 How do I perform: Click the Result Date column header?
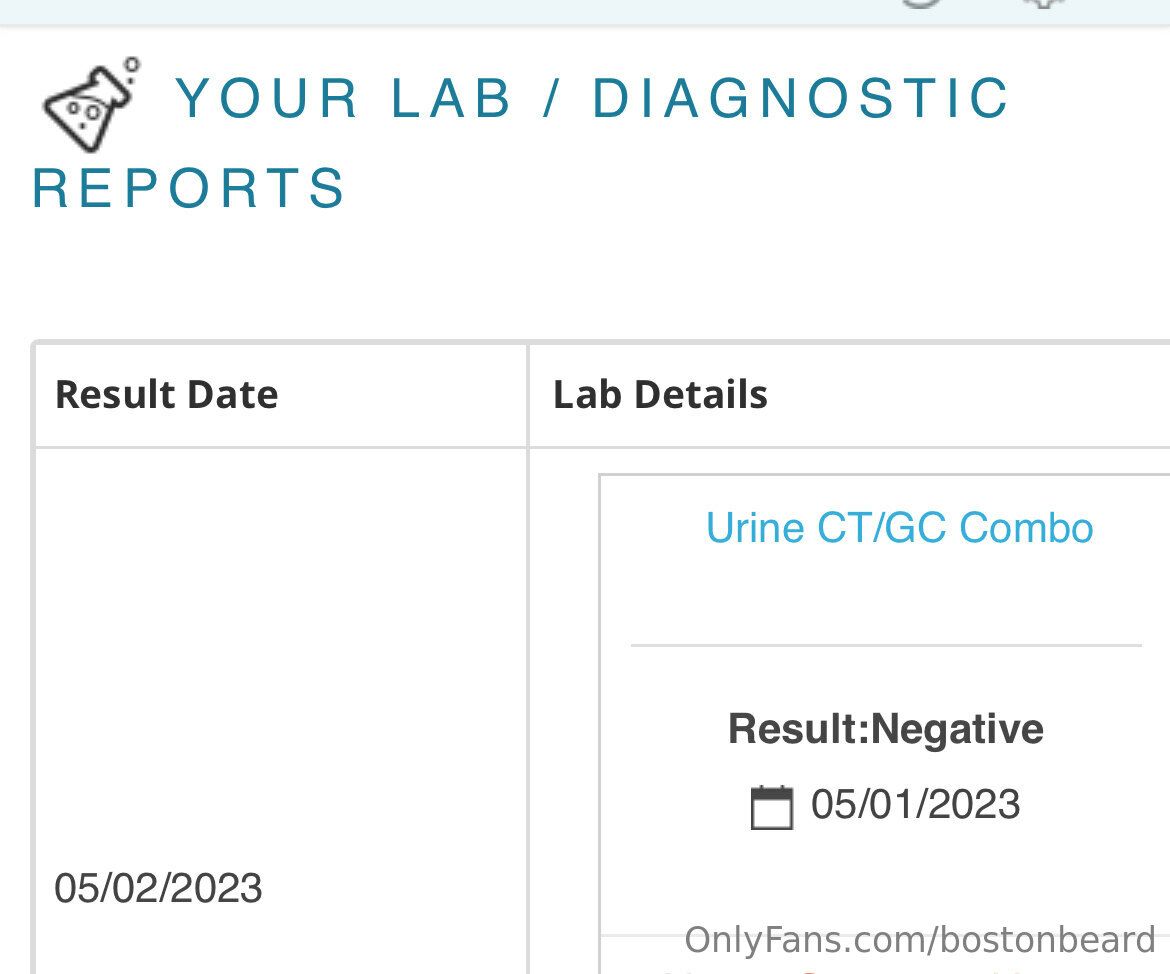(166, 395)
